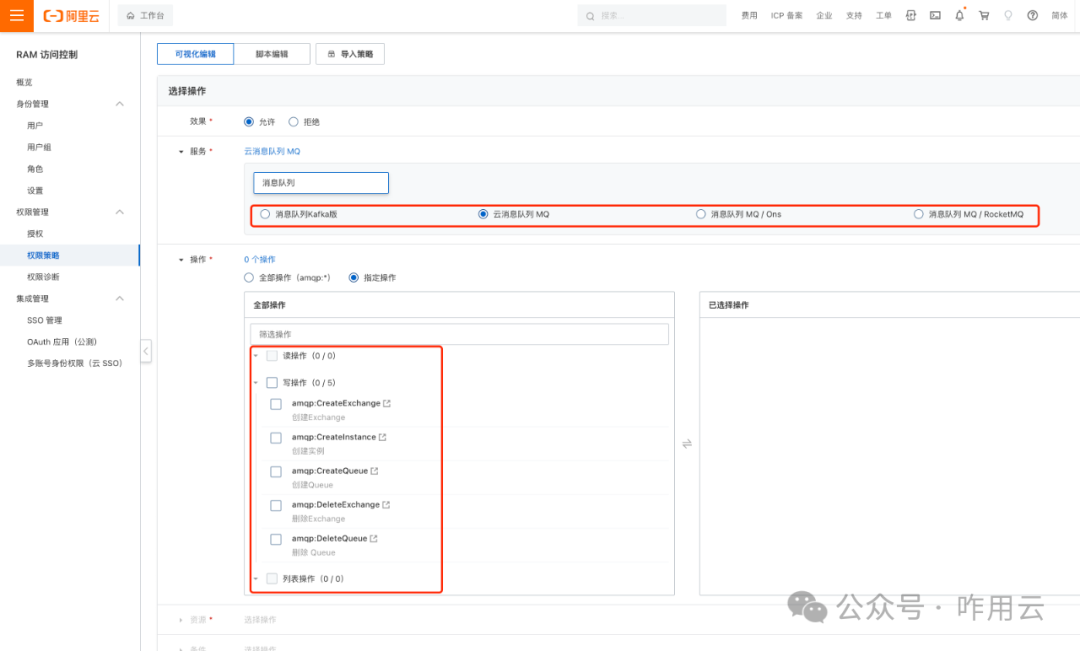Choose 全部操作 (amqp:*) radio option
Image resolution: width=1080 pixels, height=651 pixels.
coord(249,278)
